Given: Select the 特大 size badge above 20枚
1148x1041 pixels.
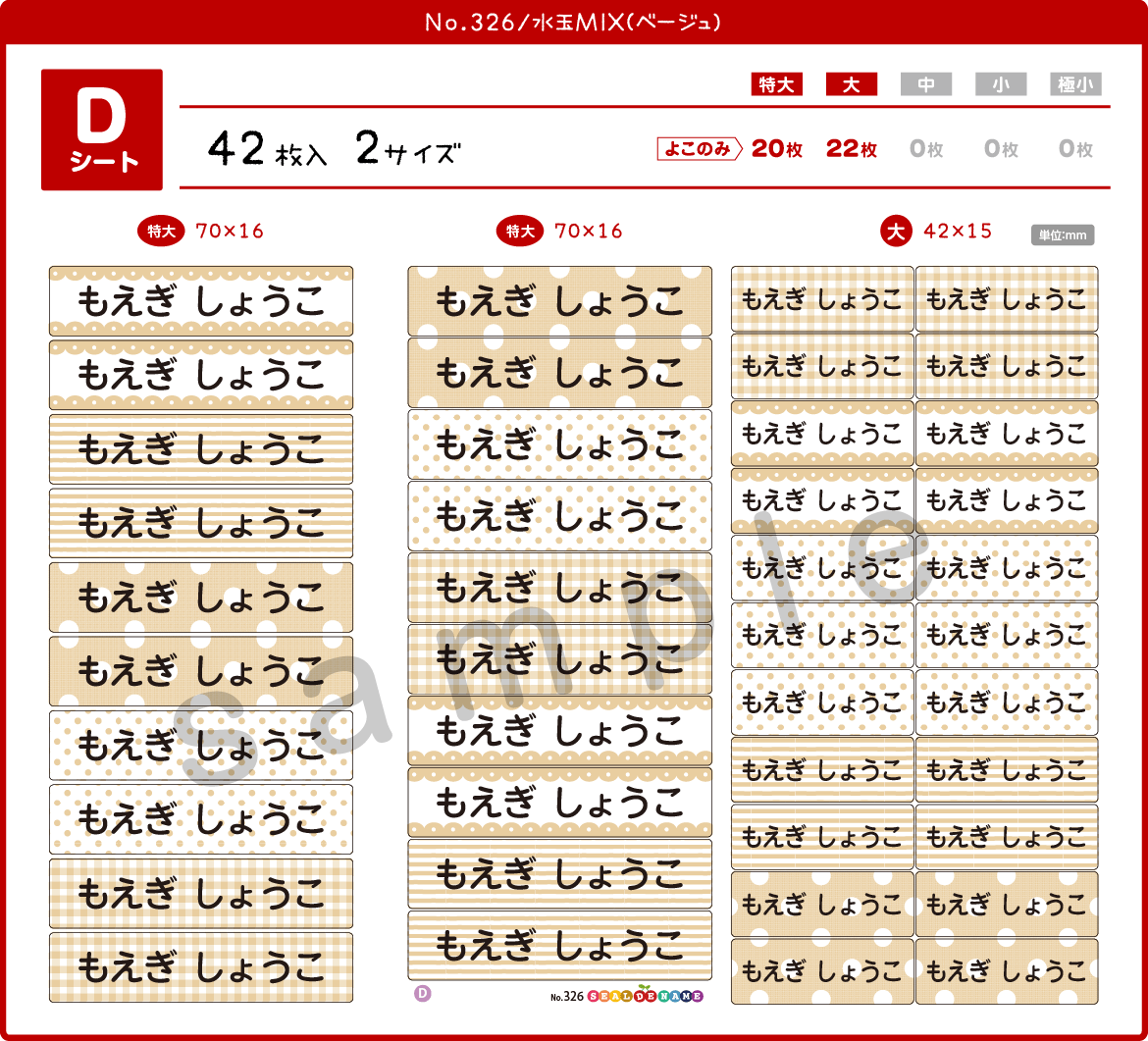Looking at the screenshot, I should pos(777,84).
